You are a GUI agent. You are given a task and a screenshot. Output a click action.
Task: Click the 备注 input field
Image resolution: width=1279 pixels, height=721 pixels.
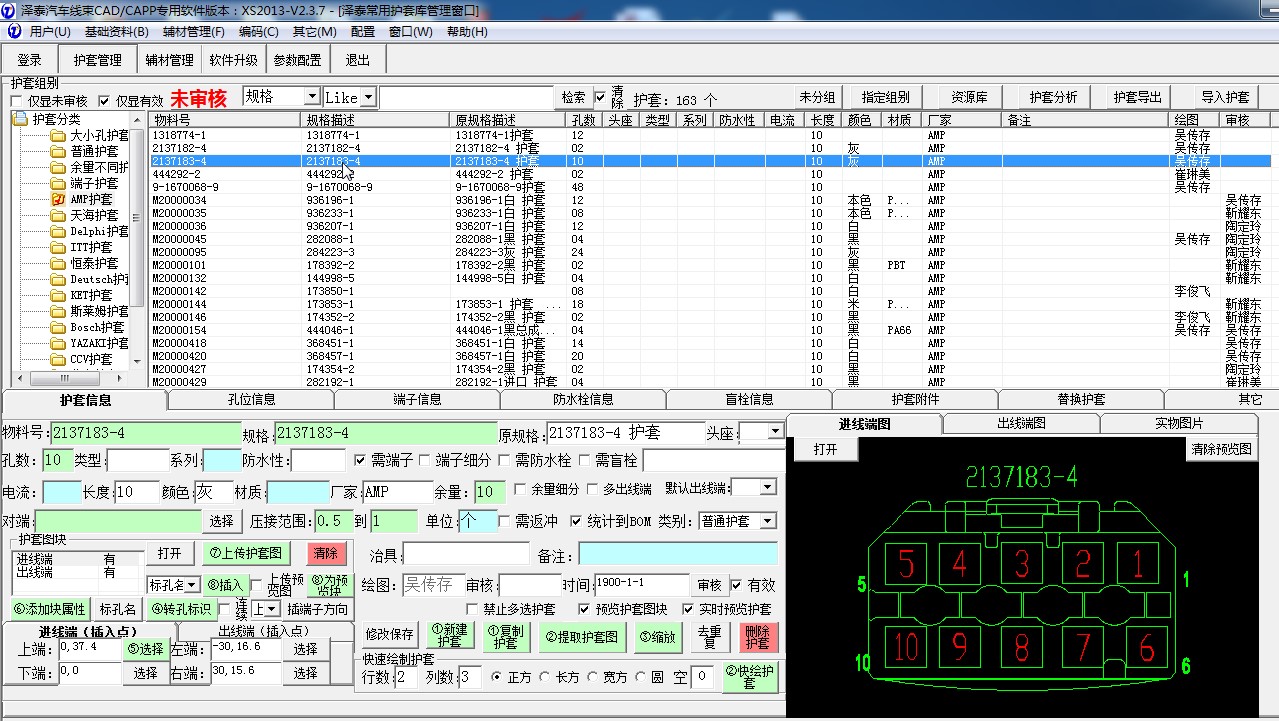(677, 553)
